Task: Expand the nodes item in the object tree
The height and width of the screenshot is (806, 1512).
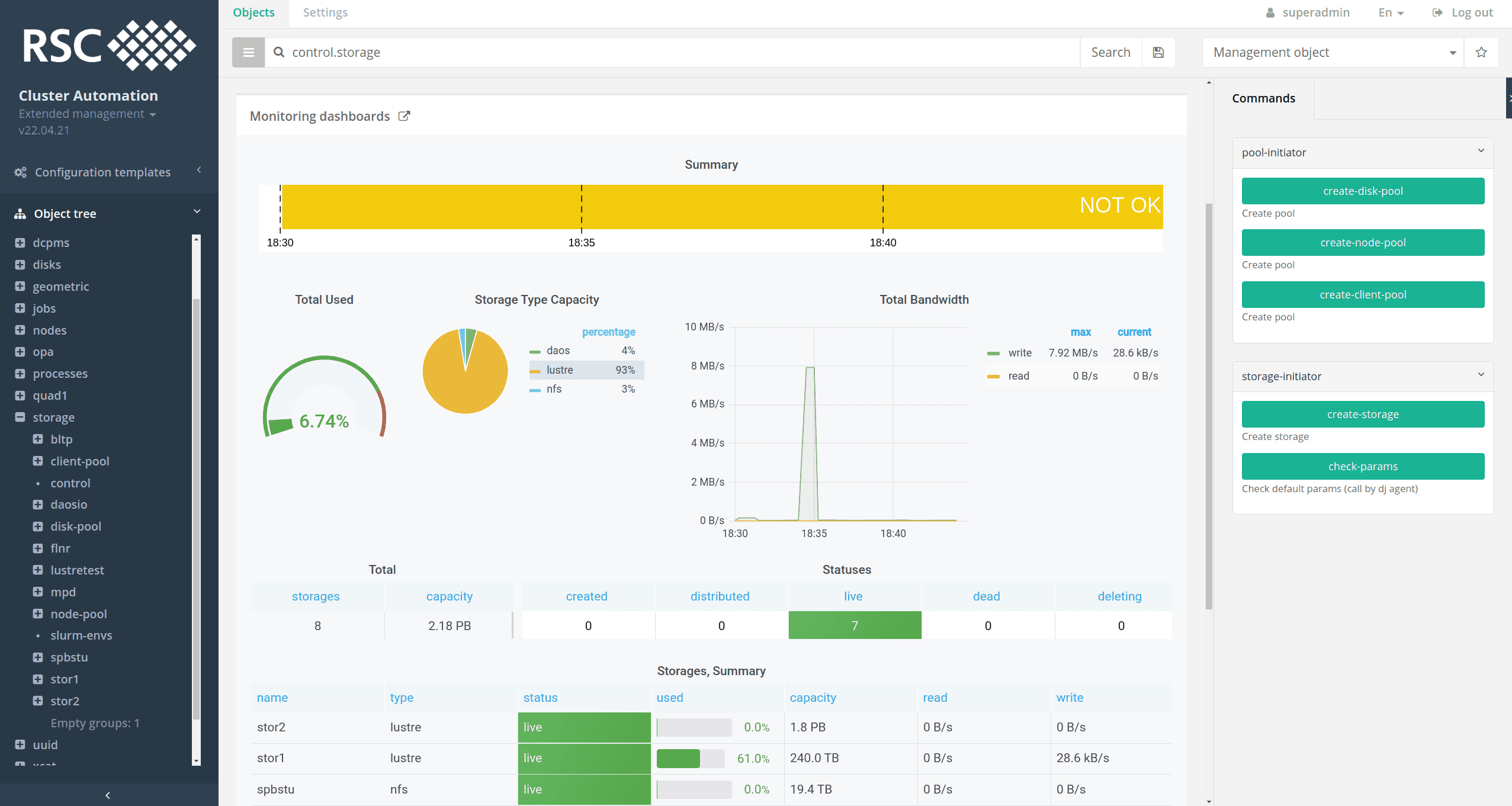Action: pos(20,330)
